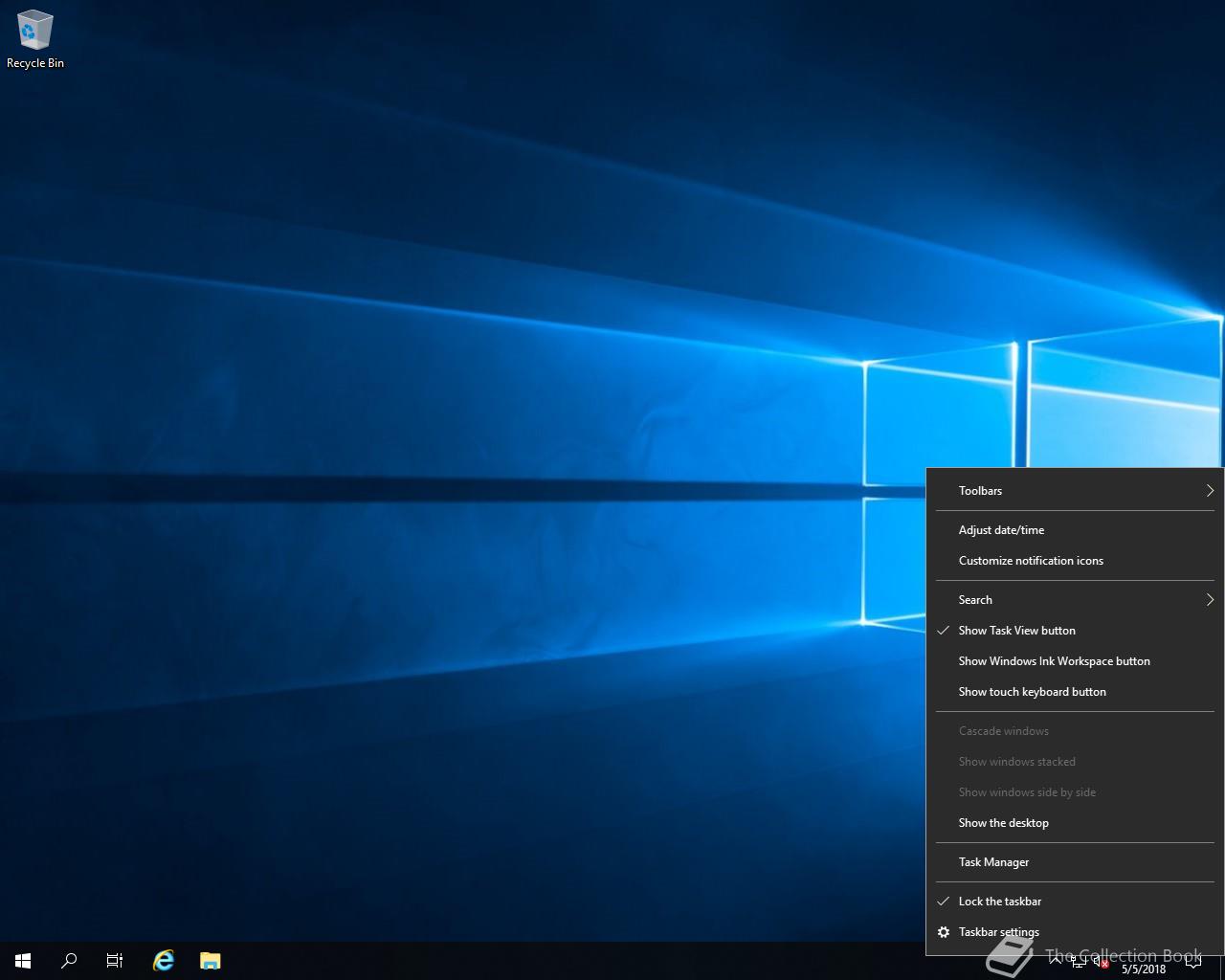The image size is (1225, 980).
Task: Open the muted volume tray icon
Action: click(x=1101, y=962)
